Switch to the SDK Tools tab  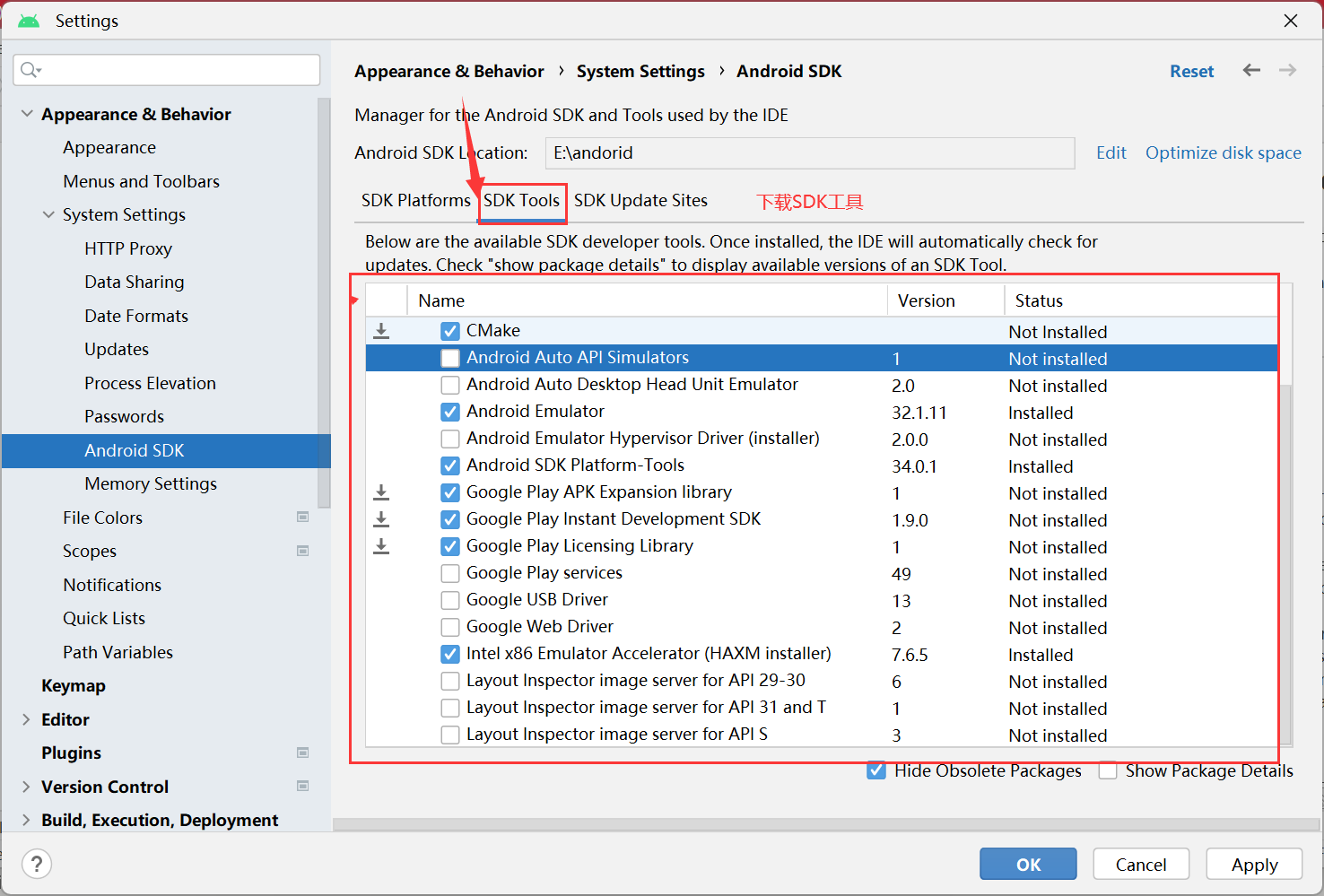tap(522, 200)
